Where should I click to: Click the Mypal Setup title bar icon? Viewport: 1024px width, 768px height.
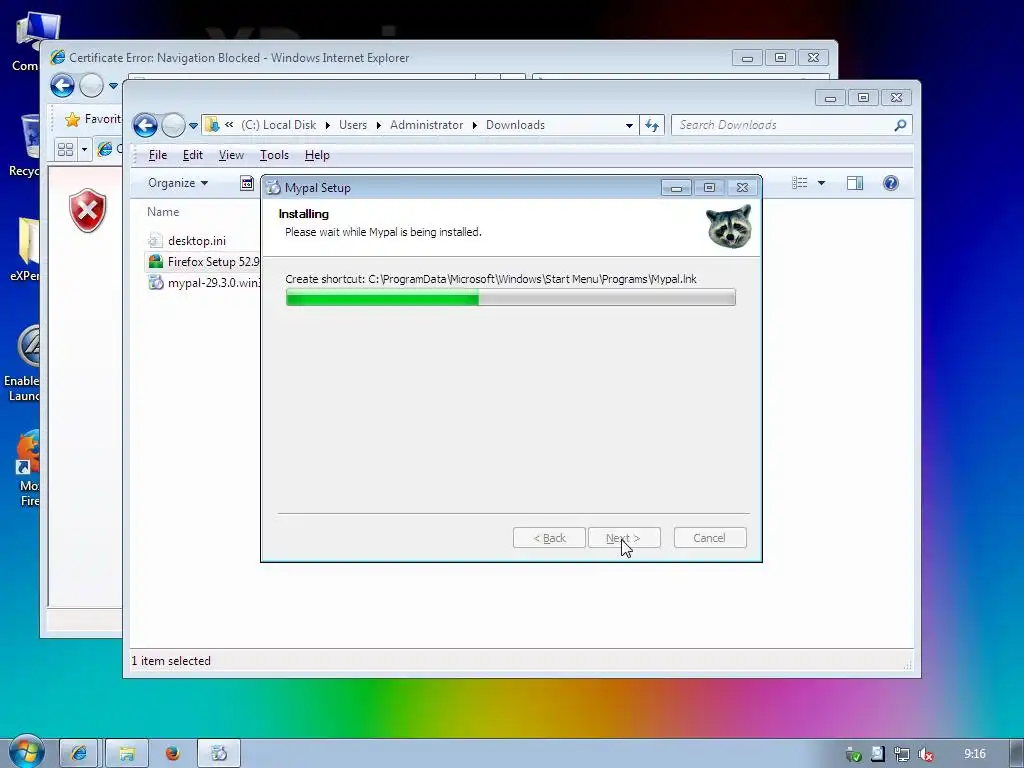[274, 187]
